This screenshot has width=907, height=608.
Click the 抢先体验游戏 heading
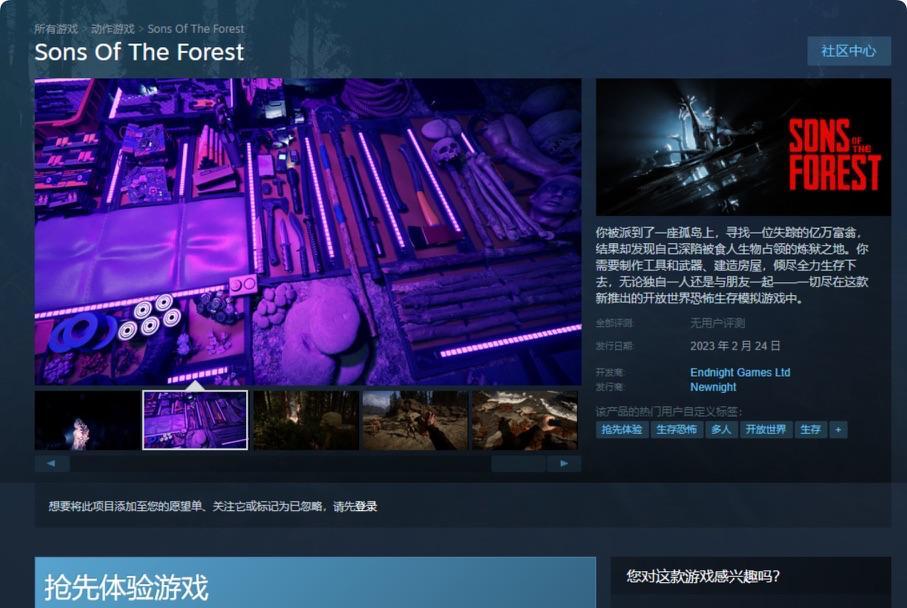coord(126,588)
